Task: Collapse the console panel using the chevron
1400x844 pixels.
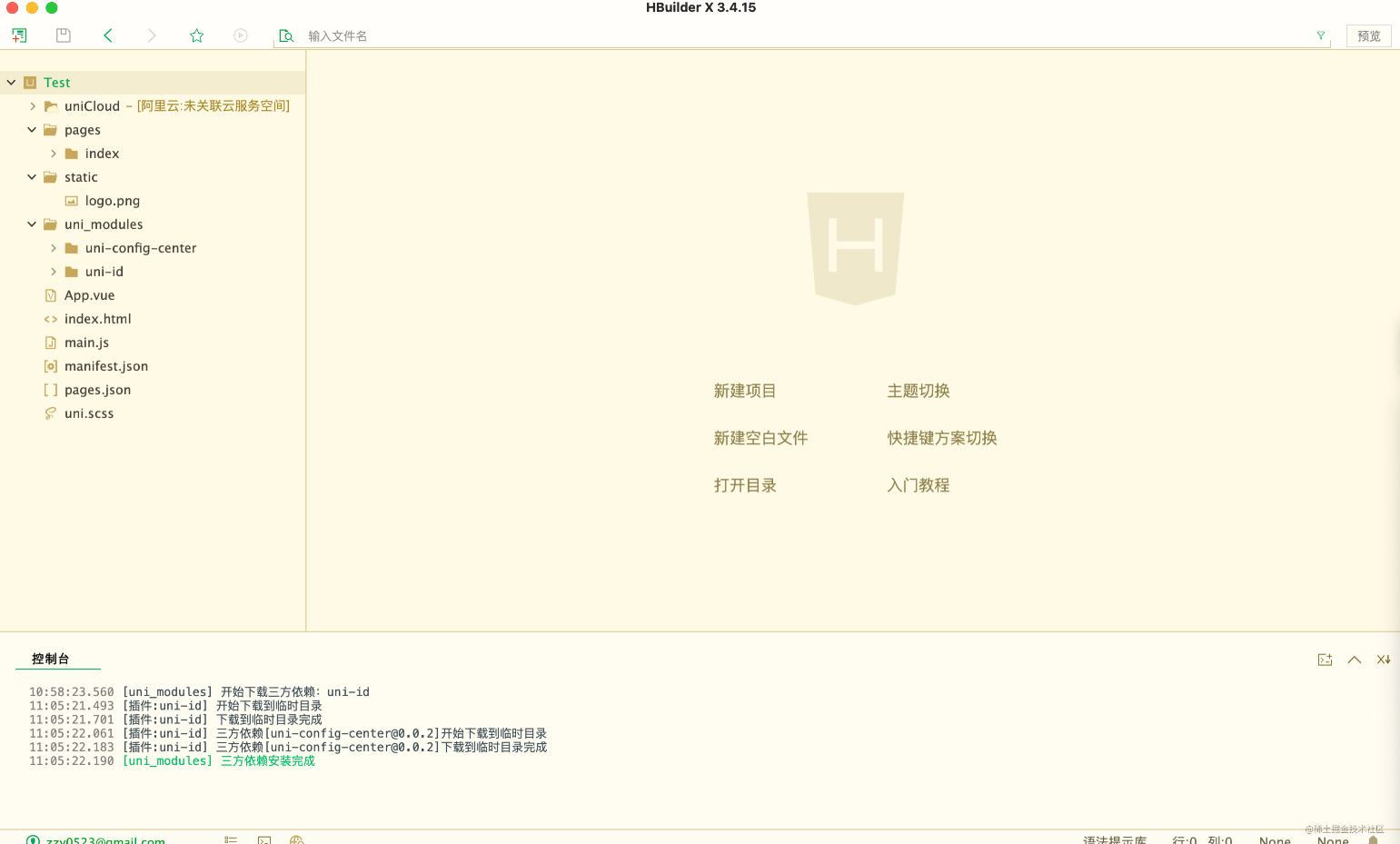Action: [x=1355, y=660]
